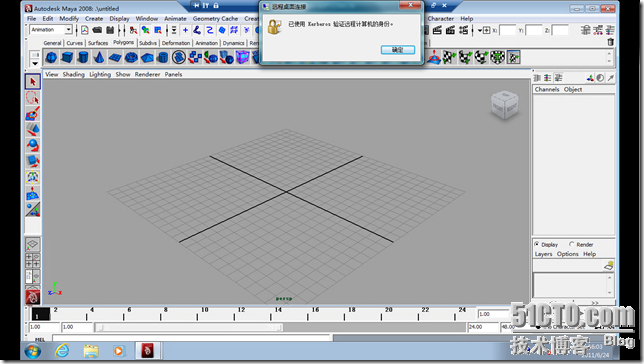Viewport: 644px width, 364px height.
Task: Select the Render layer radio button
Action: pos(571,244)
